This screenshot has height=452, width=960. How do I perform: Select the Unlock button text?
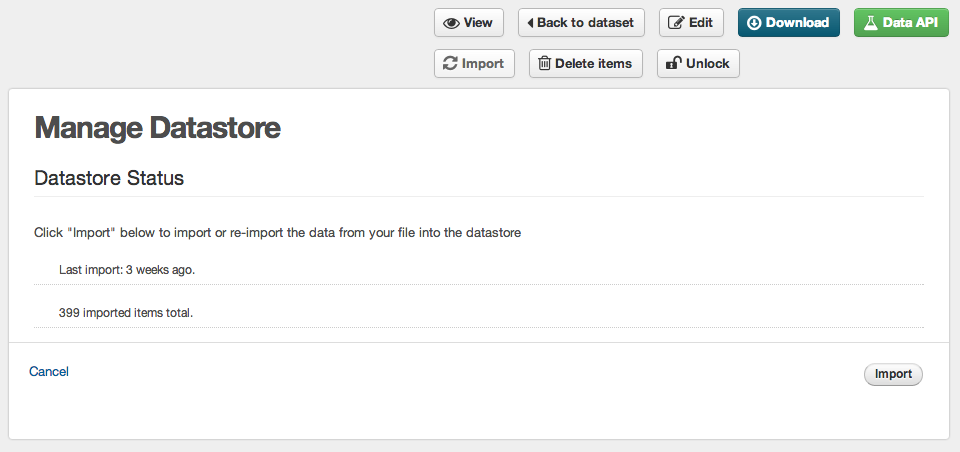707,64
